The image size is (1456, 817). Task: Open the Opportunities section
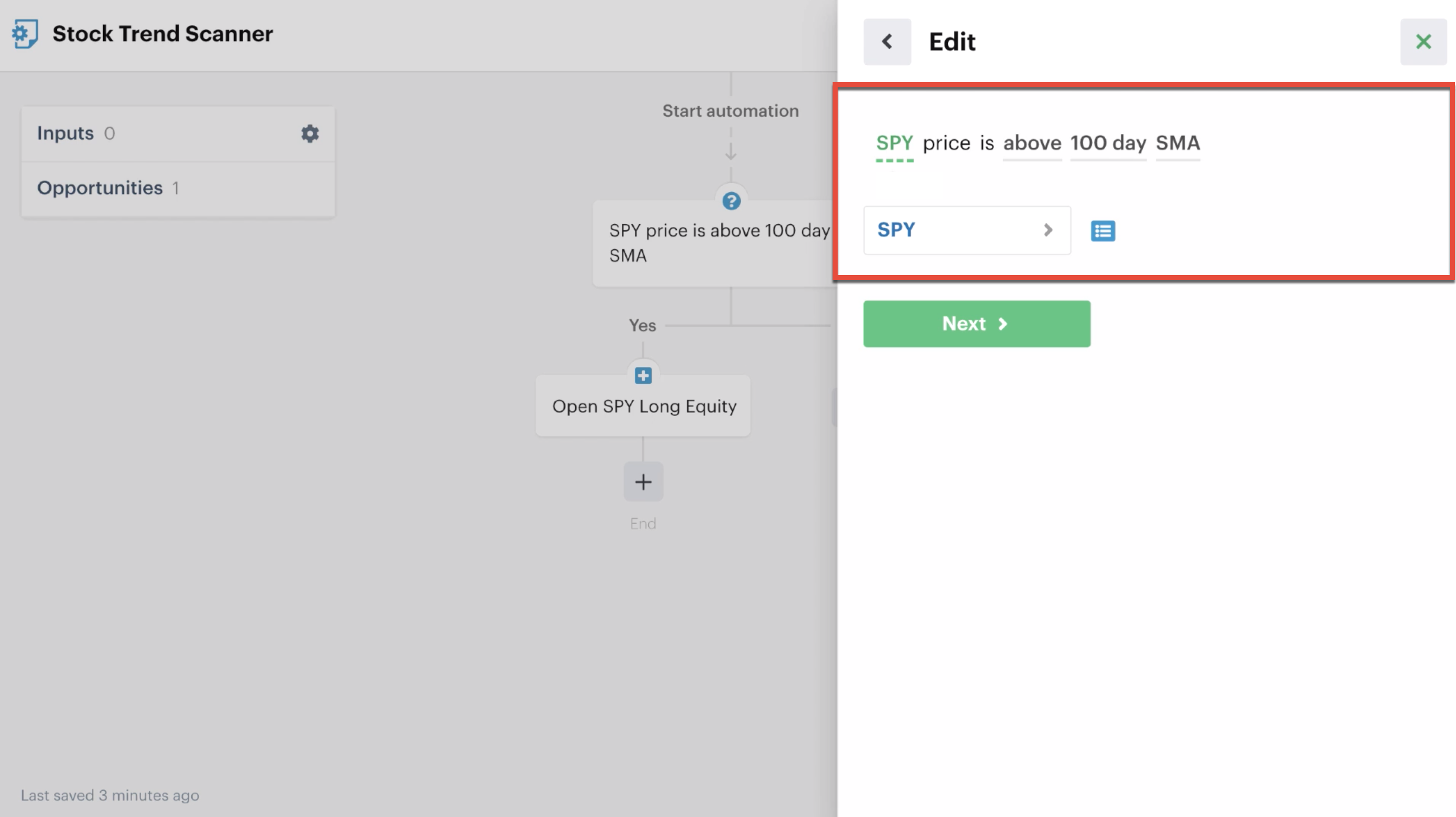[x=178, y=188]
